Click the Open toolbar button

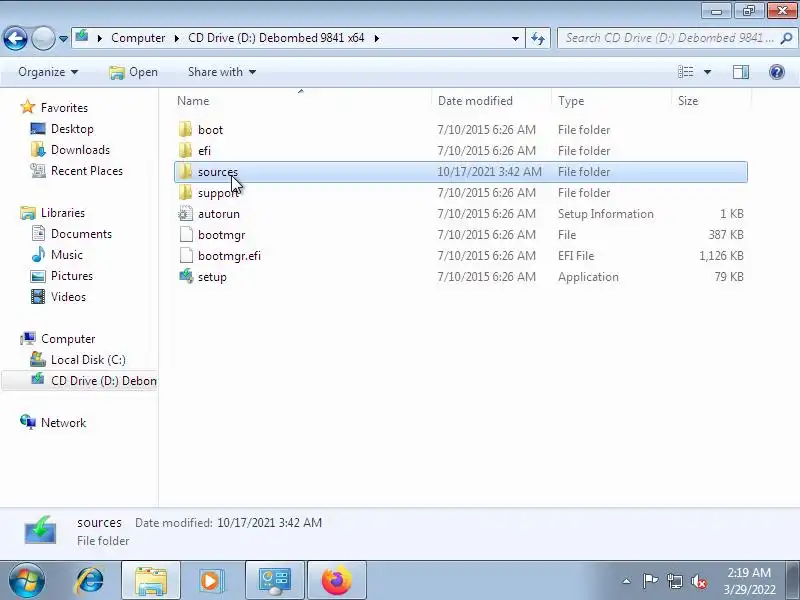(134, 72)
